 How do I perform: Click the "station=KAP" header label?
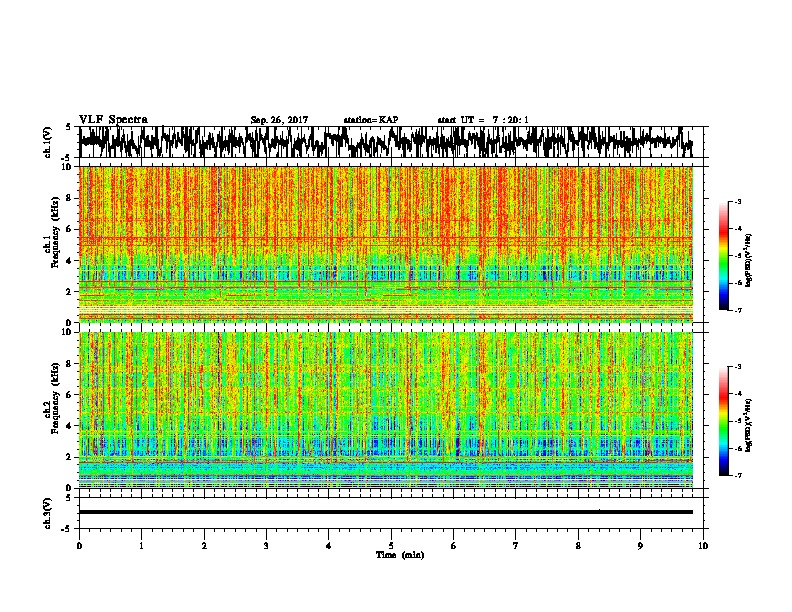click(x=371, y=120)
